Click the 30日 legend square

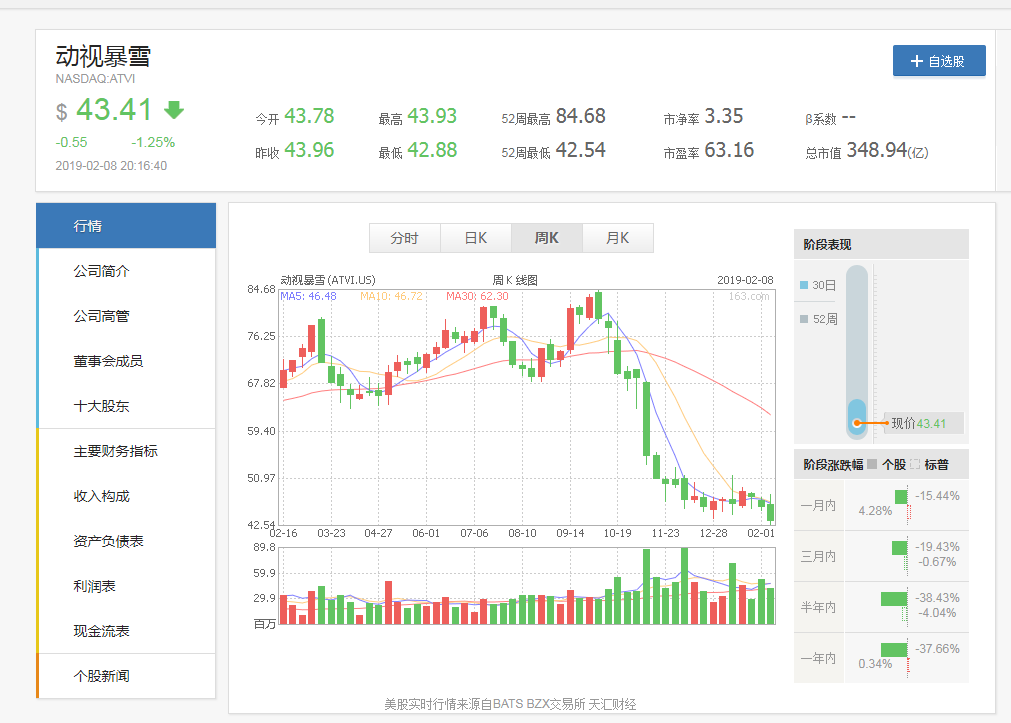804,285
